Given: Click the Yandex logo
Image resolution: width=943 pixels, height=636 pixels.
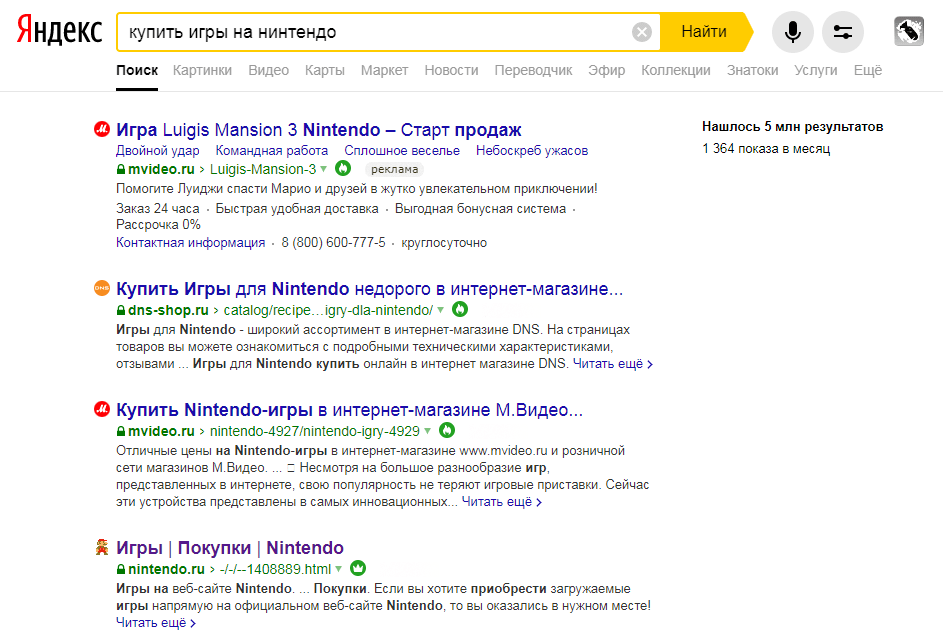Looking at the screenshot, I should click(x=59, y=32).
